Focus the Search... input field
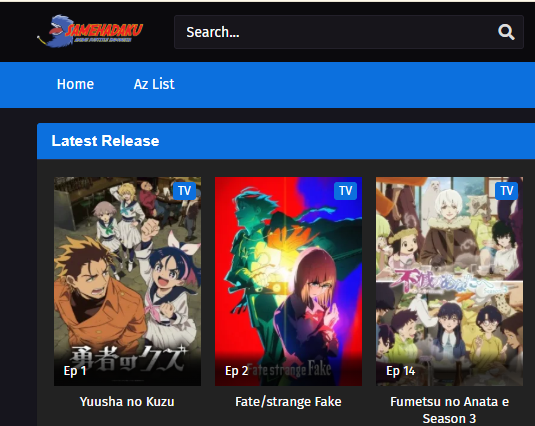535x426 pixels. pyautogui.click(x=349, y=32)
